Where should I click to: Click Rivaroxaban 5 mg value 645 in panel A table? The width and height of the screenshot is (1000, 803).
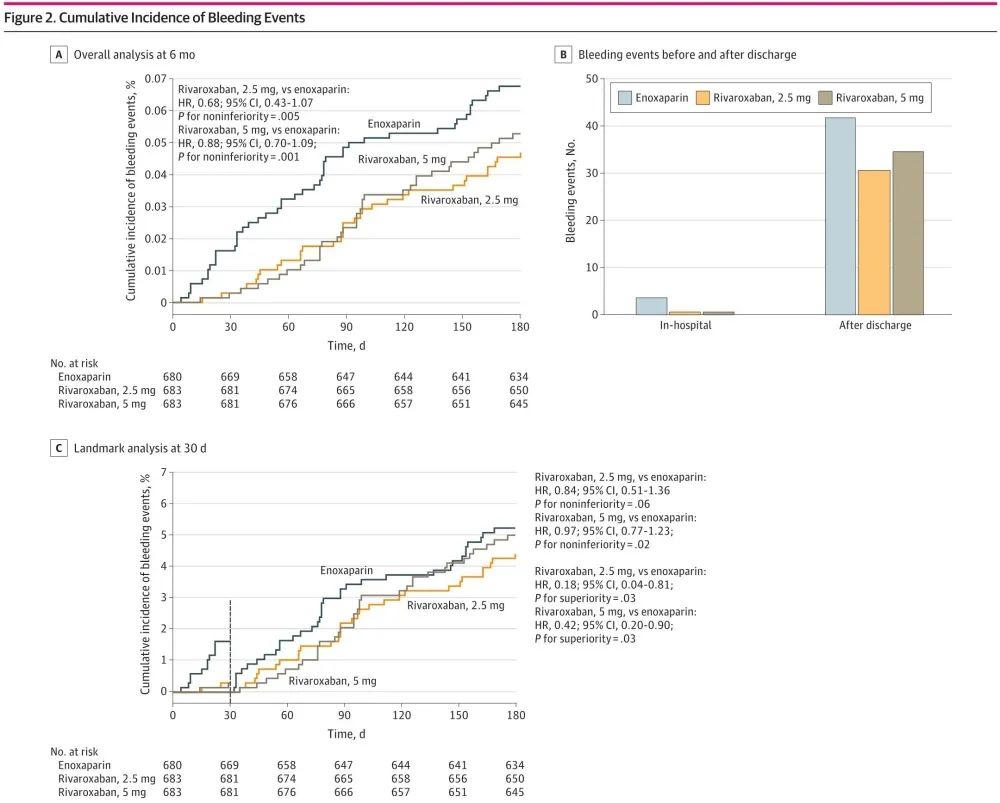click(518, 404)
